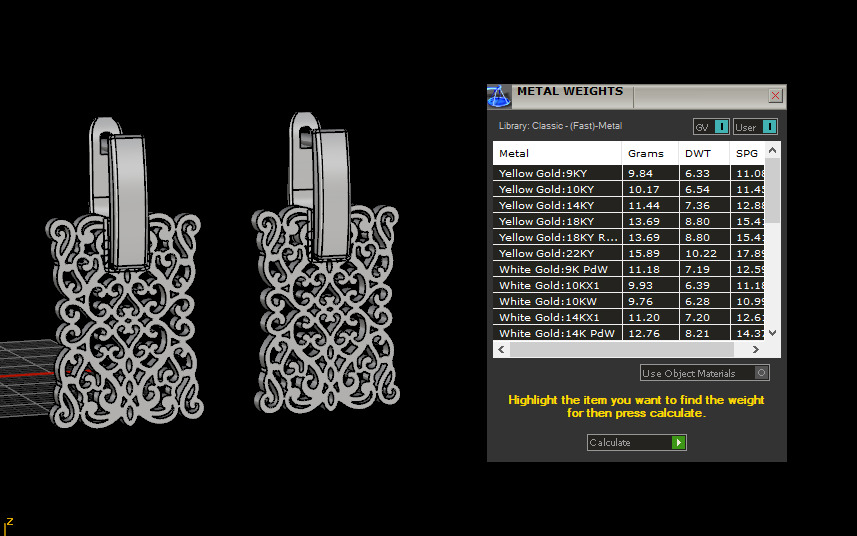Select the White Gold:10KW row
This screenshot has width=857, height=536.
point(629,301)
